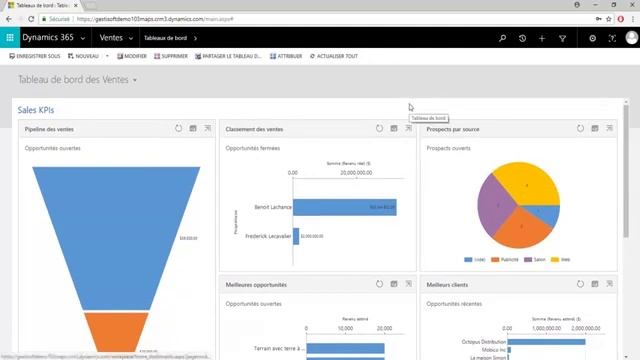This screenshot has height=360, width=640.
Task: Enlarge the Prospects par source chart
Action: 609,128
